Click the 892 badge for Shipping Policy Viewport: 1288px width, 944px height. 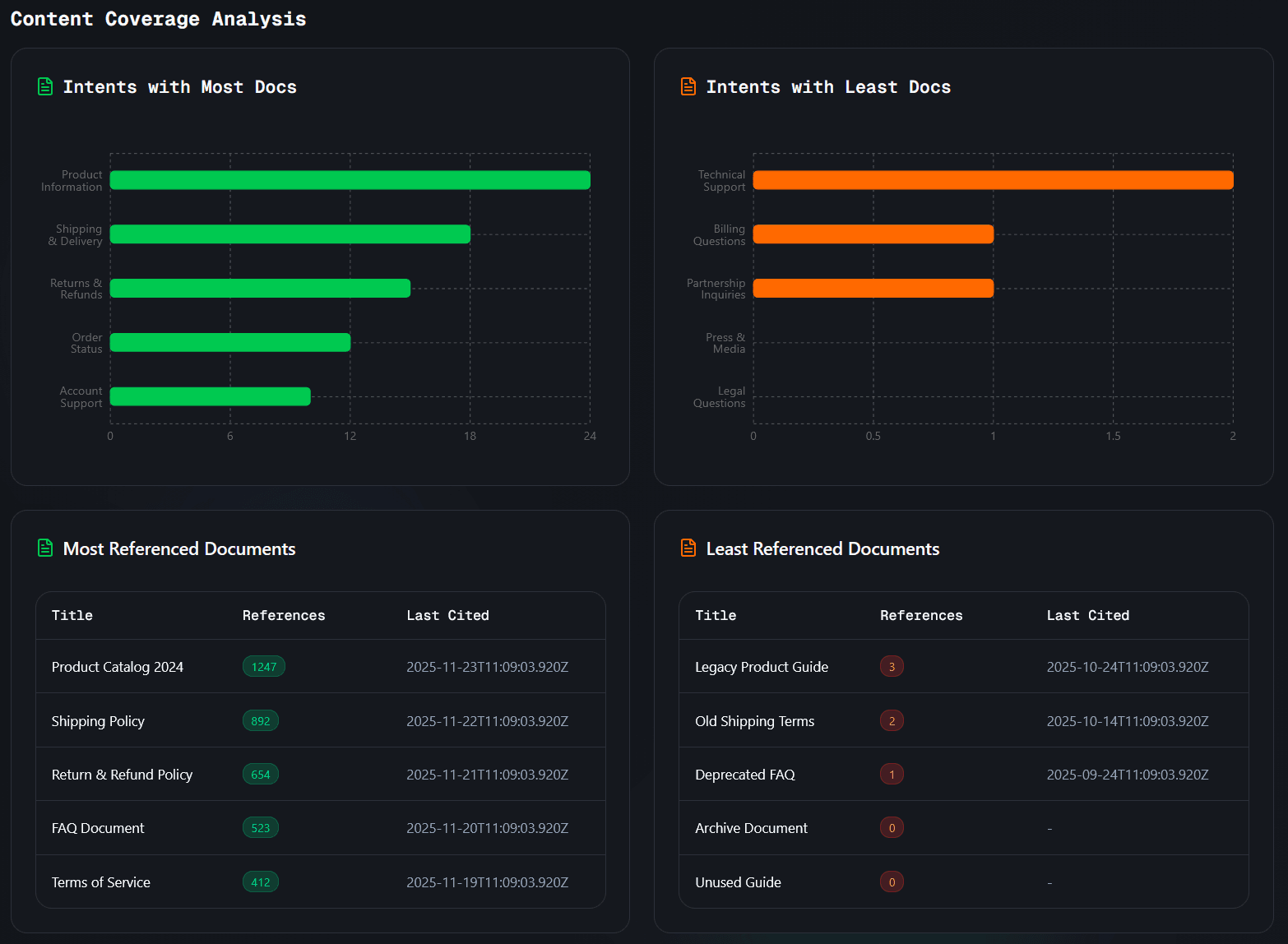(x=260, y=721)
